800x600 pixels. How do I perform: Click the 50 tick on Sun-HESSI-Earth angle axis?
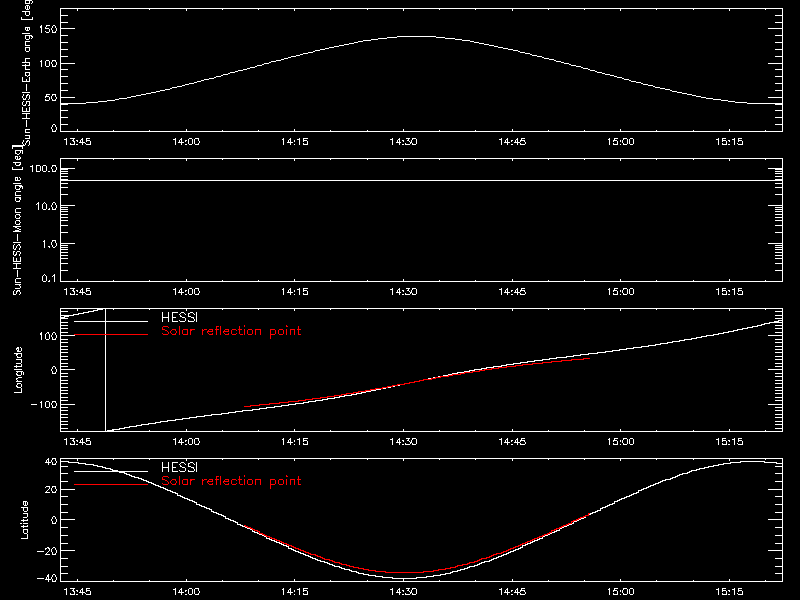coord(51,97)
